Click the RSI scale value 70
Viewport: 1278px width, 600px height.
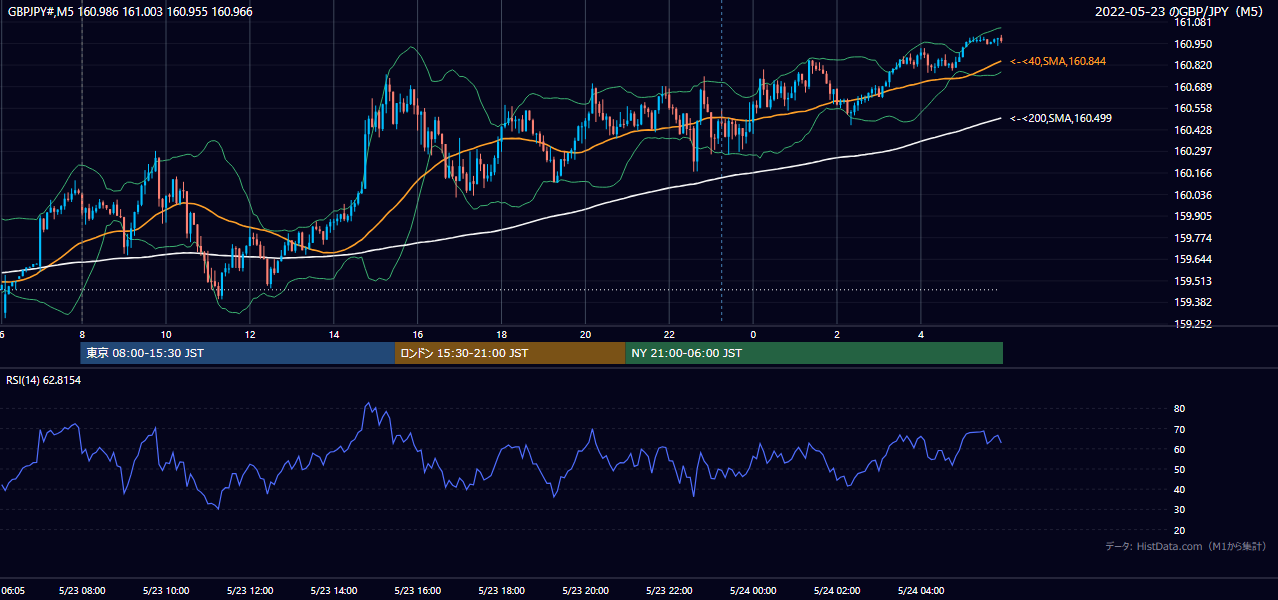click(x=1180, y=429)
